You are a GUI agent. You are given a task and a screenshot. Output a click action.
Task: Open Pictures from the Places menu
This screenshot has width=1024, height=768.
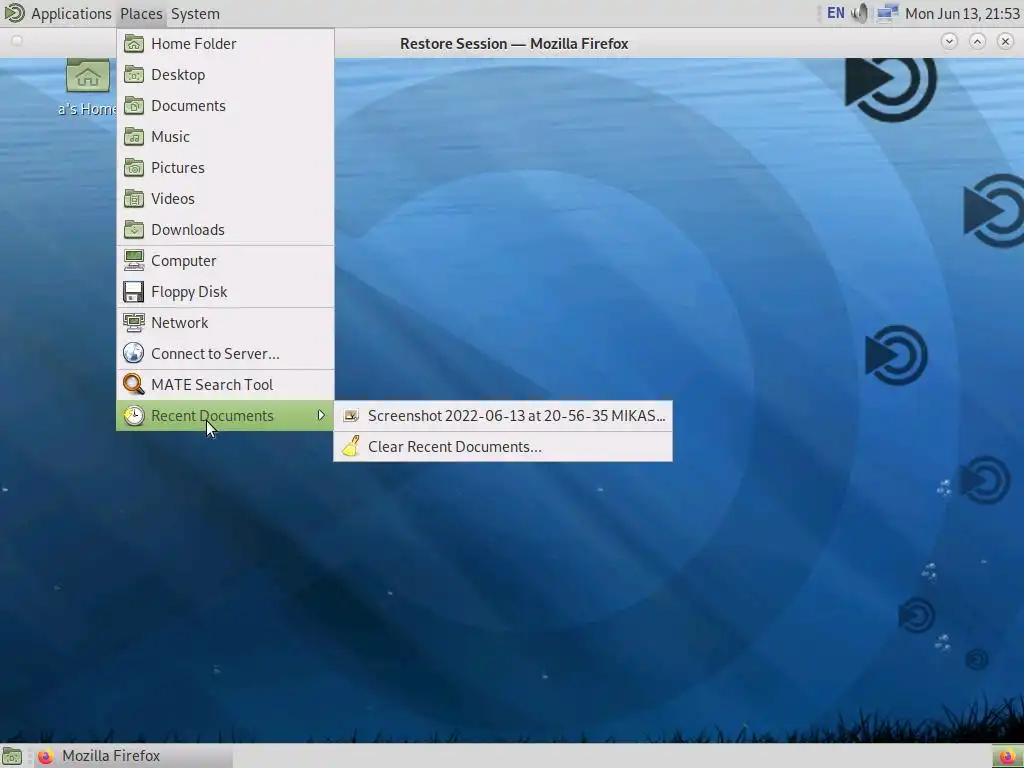tap(225, 168)
